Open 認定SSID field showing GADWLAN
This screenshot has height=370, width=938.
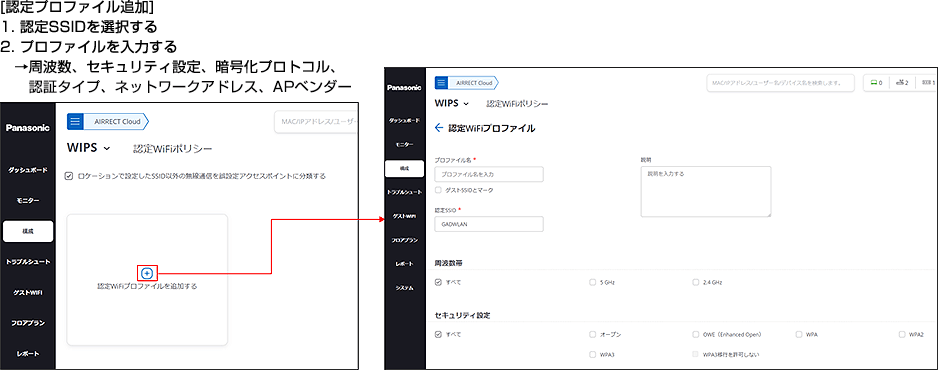[489, 224]
